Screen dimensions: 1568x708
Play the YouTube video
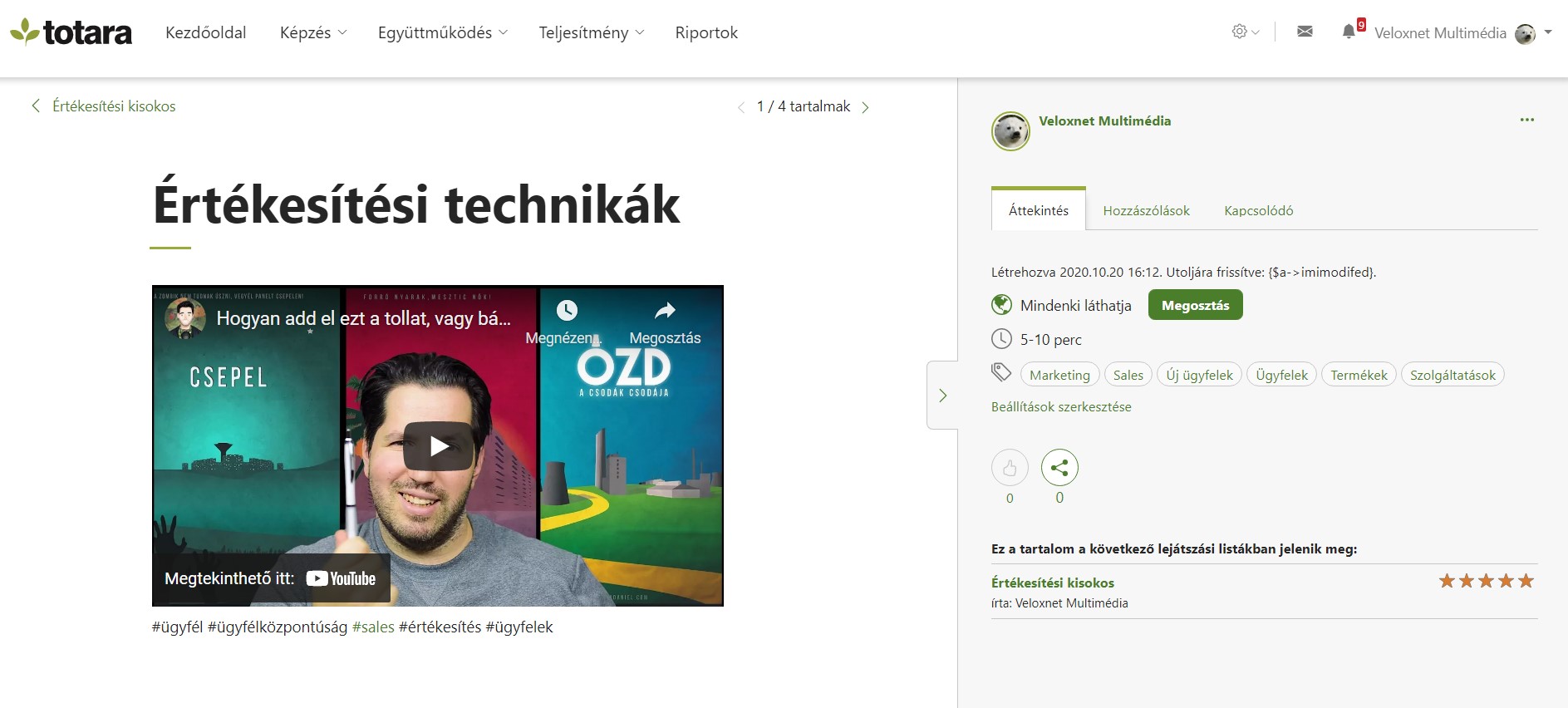point(439,446)
